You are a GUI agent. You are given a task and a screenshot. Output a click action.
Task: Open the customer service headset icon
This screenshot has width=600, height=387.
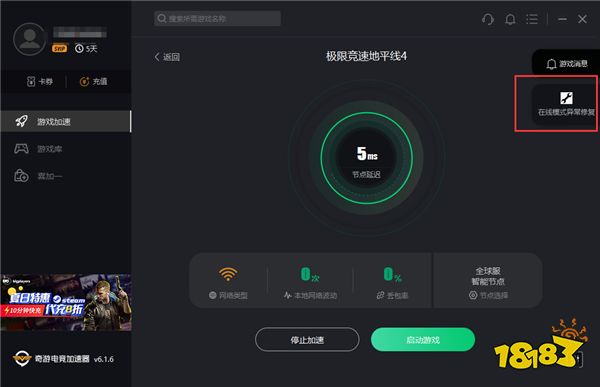click(x=488, y=19)
